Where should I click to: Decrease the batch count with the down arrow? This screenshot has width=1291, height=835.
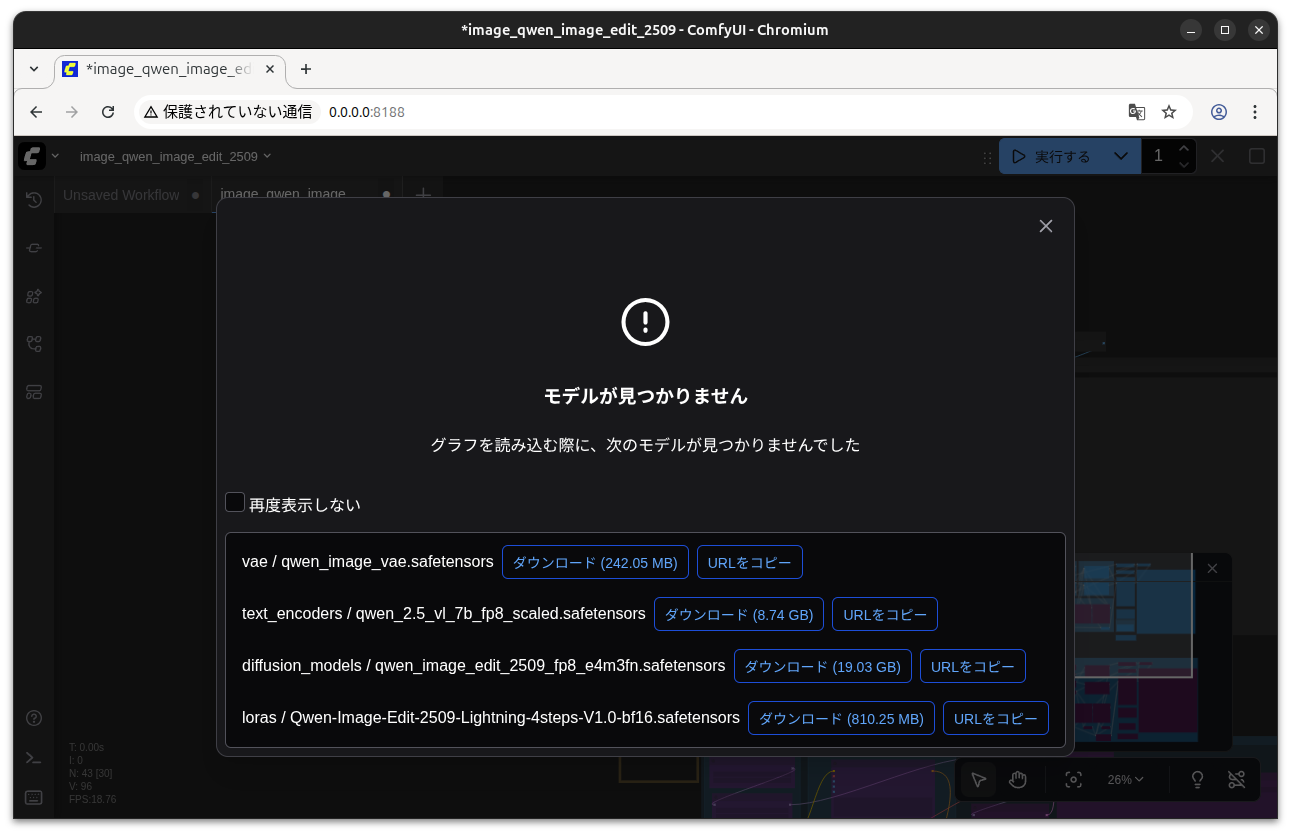(x=1184, y=165)
